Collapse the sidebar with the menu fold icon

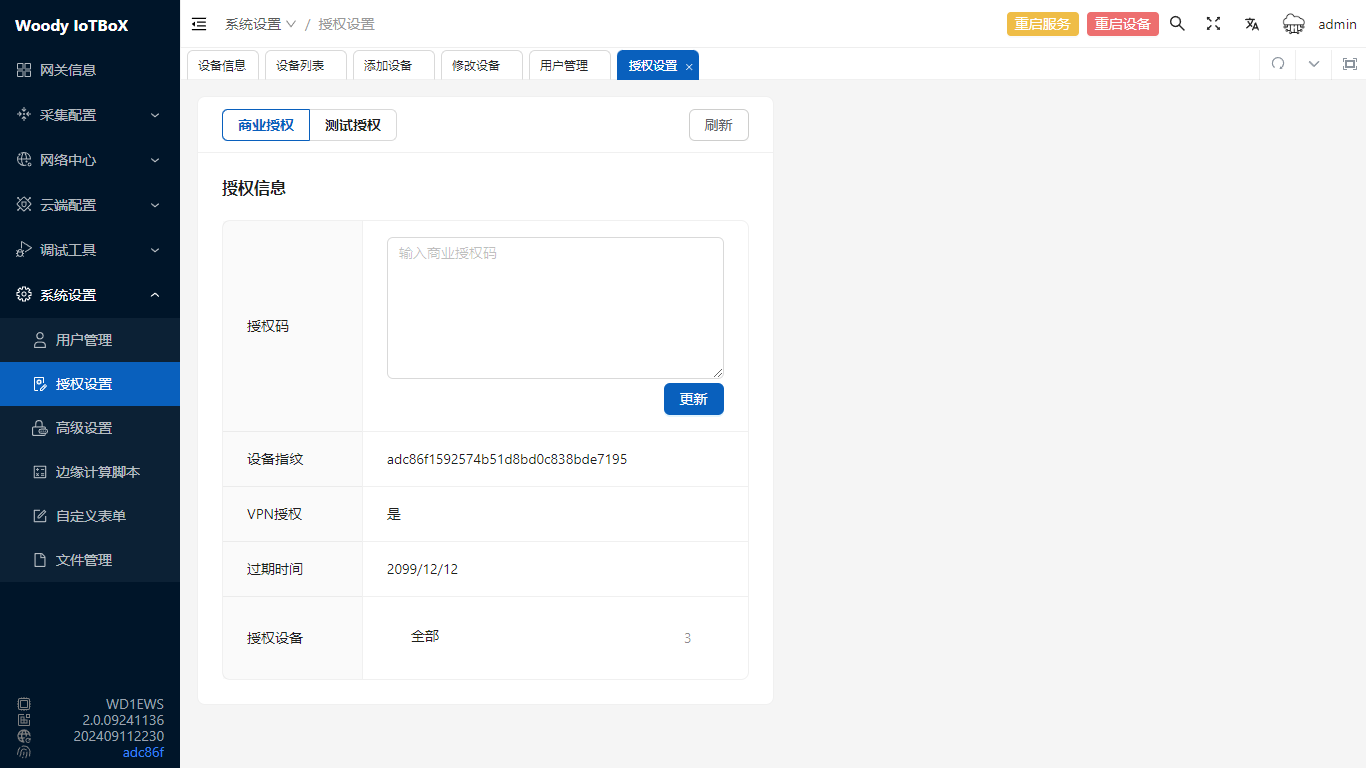(199, 24)
